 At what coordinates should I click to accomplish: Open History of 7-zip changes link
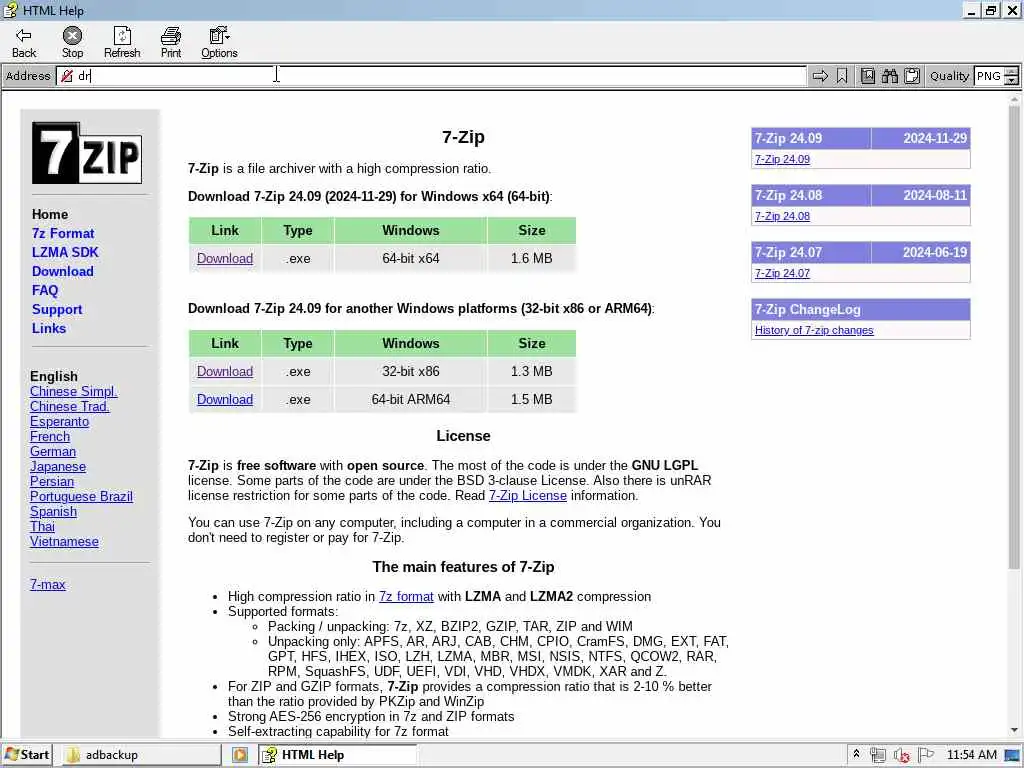814,330
